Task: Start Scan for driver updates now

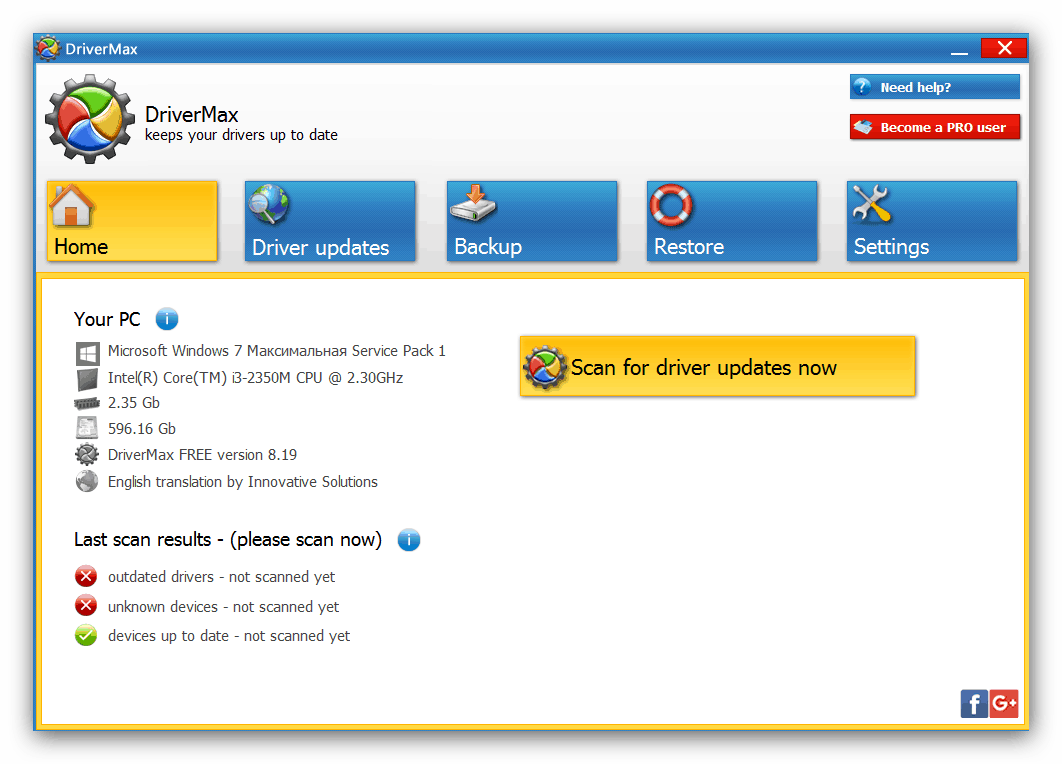Action: click(x=717, y=367)
